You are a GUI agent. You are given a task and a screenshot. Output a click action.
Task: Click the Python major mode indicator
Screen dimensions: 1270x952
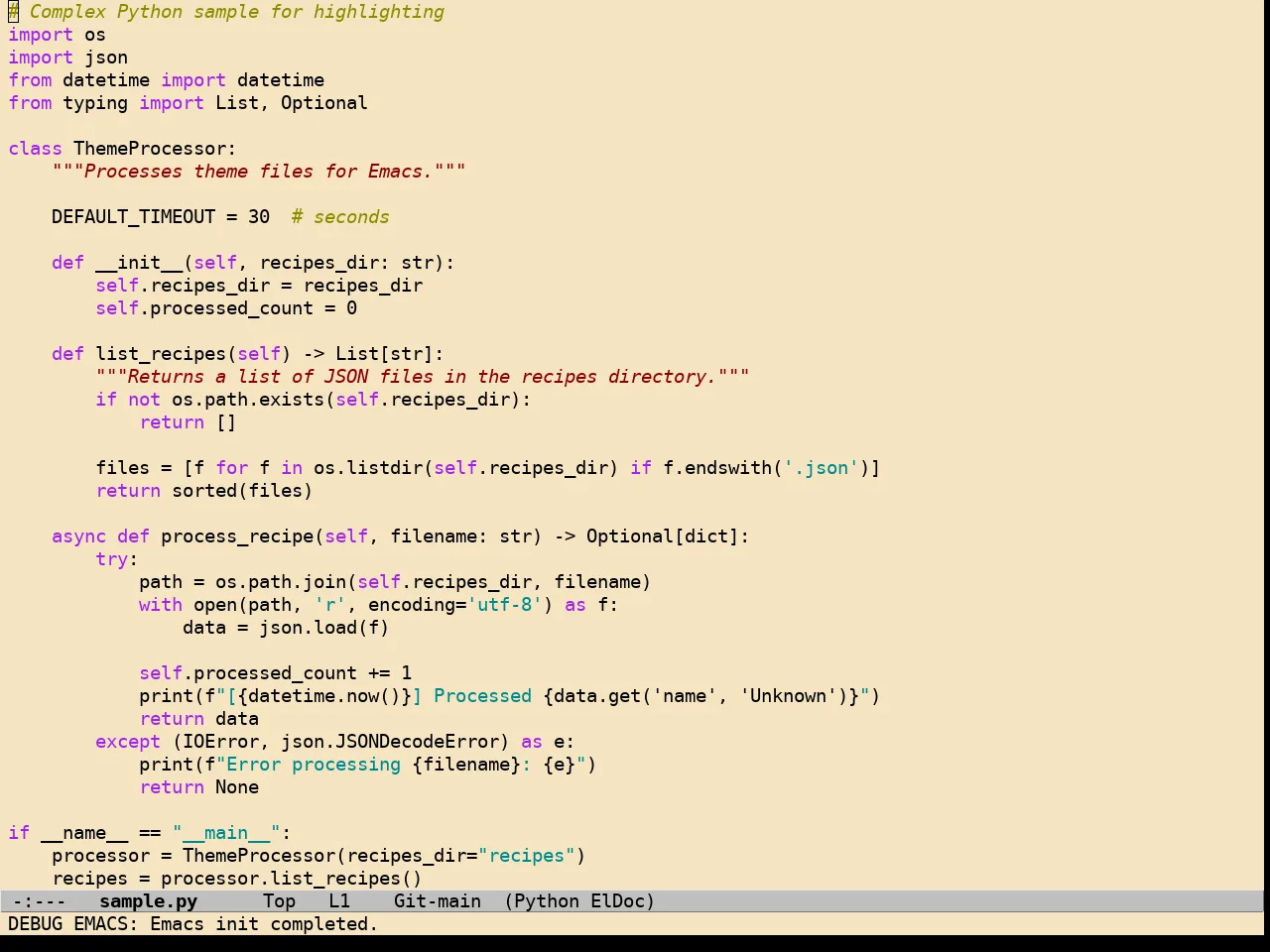[x=547, y=901]
